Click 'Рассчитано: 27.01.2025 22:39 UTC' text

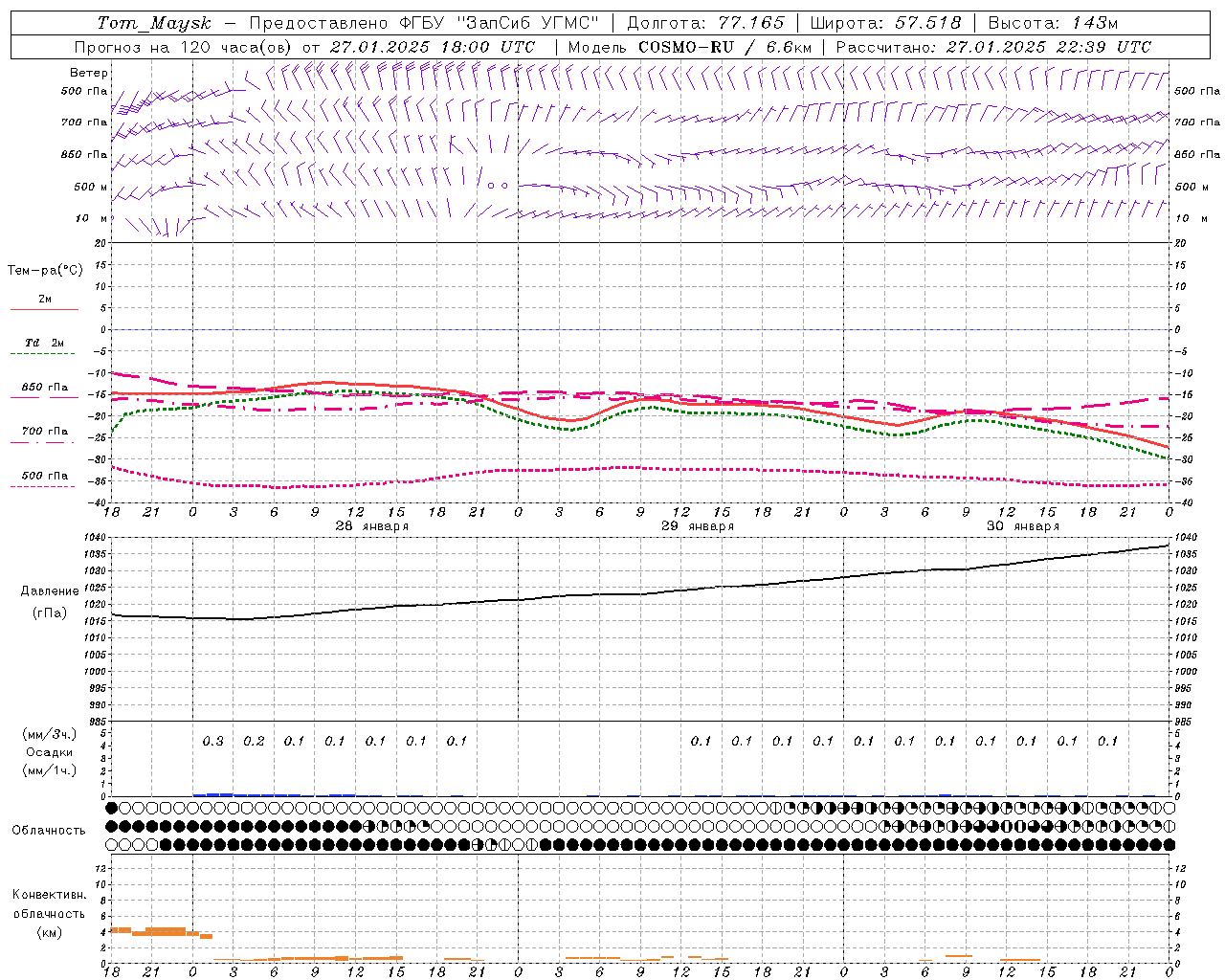(993, 47)
